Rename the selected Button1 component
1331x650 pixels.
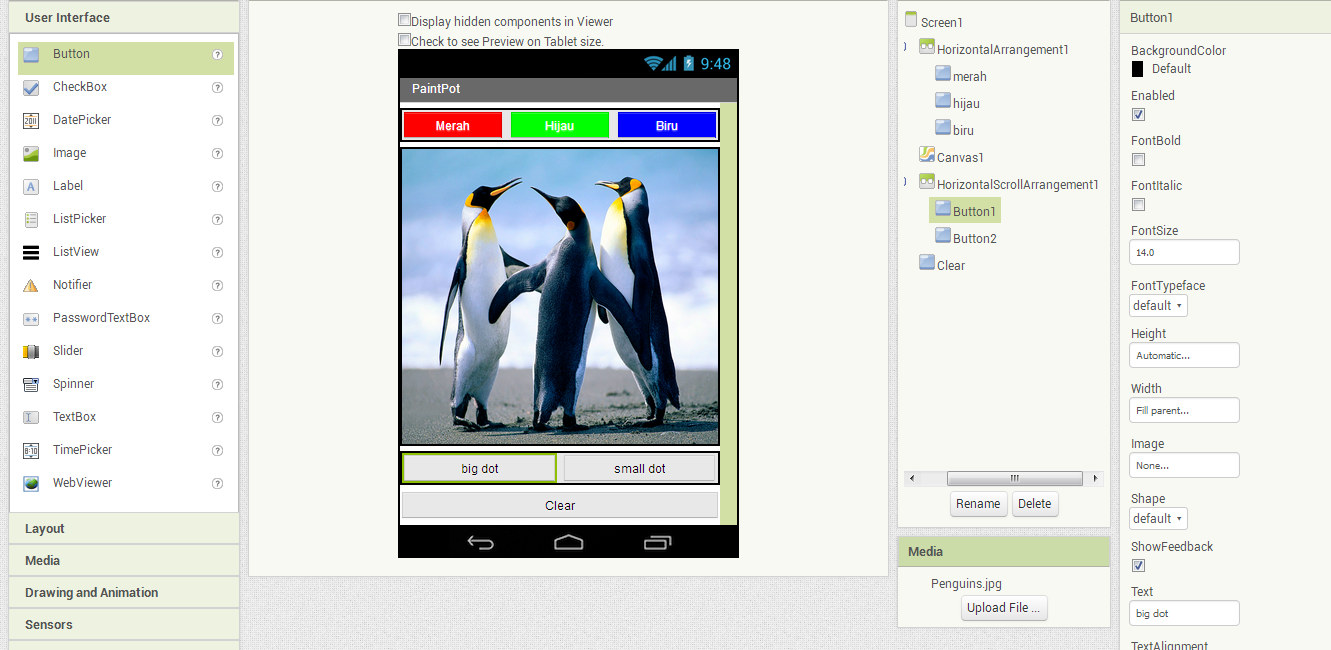point(978,504)
